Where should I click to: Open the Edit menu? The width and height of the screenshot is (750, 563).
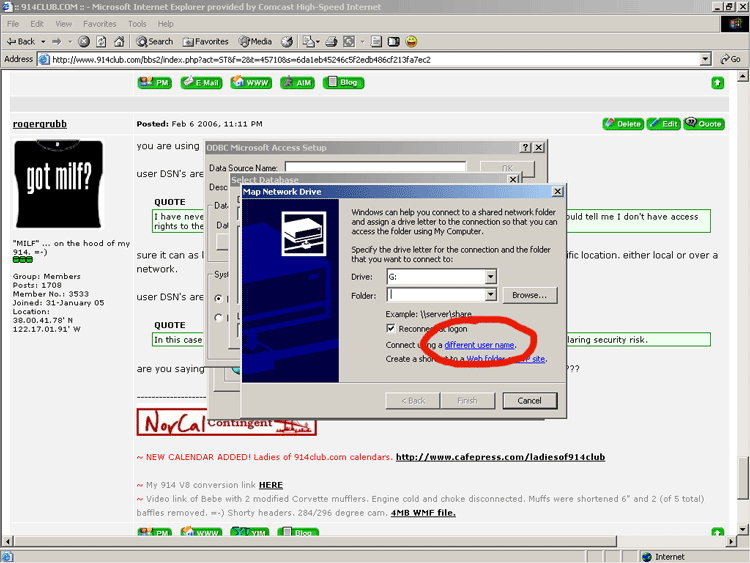tap(37, 24)
